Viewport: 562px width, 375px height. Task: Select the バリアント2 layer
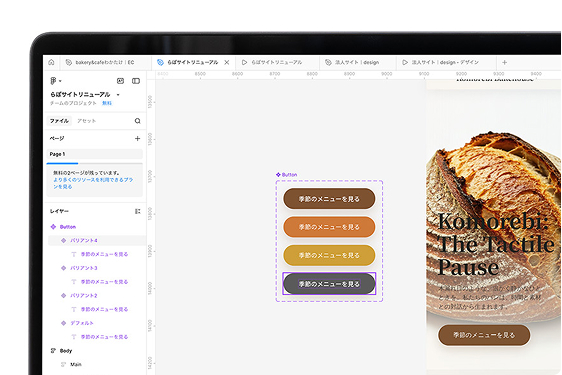[x=84, y=295]
